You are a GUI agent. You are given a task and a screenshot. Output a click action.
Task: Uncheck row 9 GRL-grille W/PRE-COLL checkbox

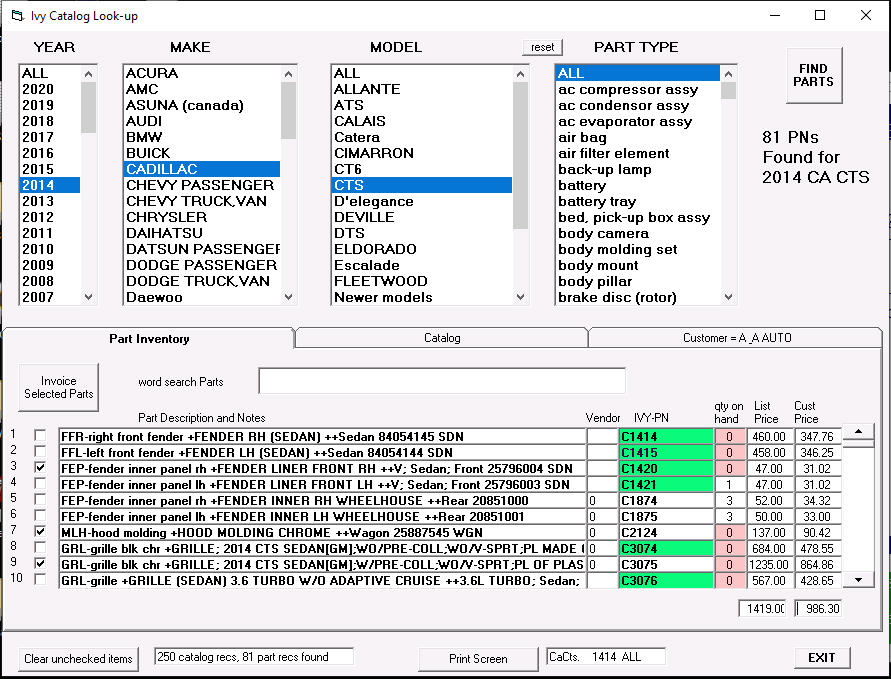40,564
